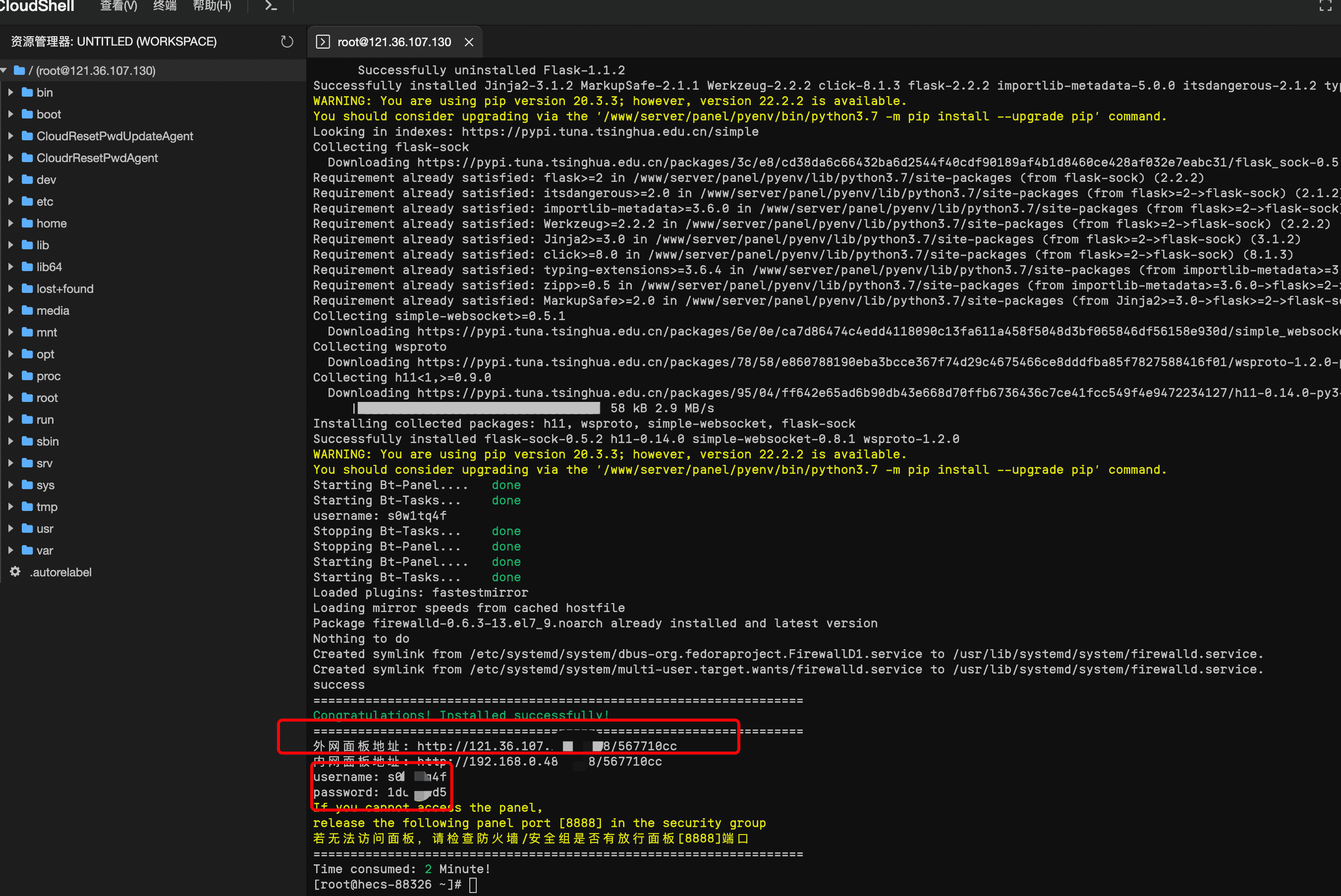Select the tmp folder in explorer

click(47, 507)
